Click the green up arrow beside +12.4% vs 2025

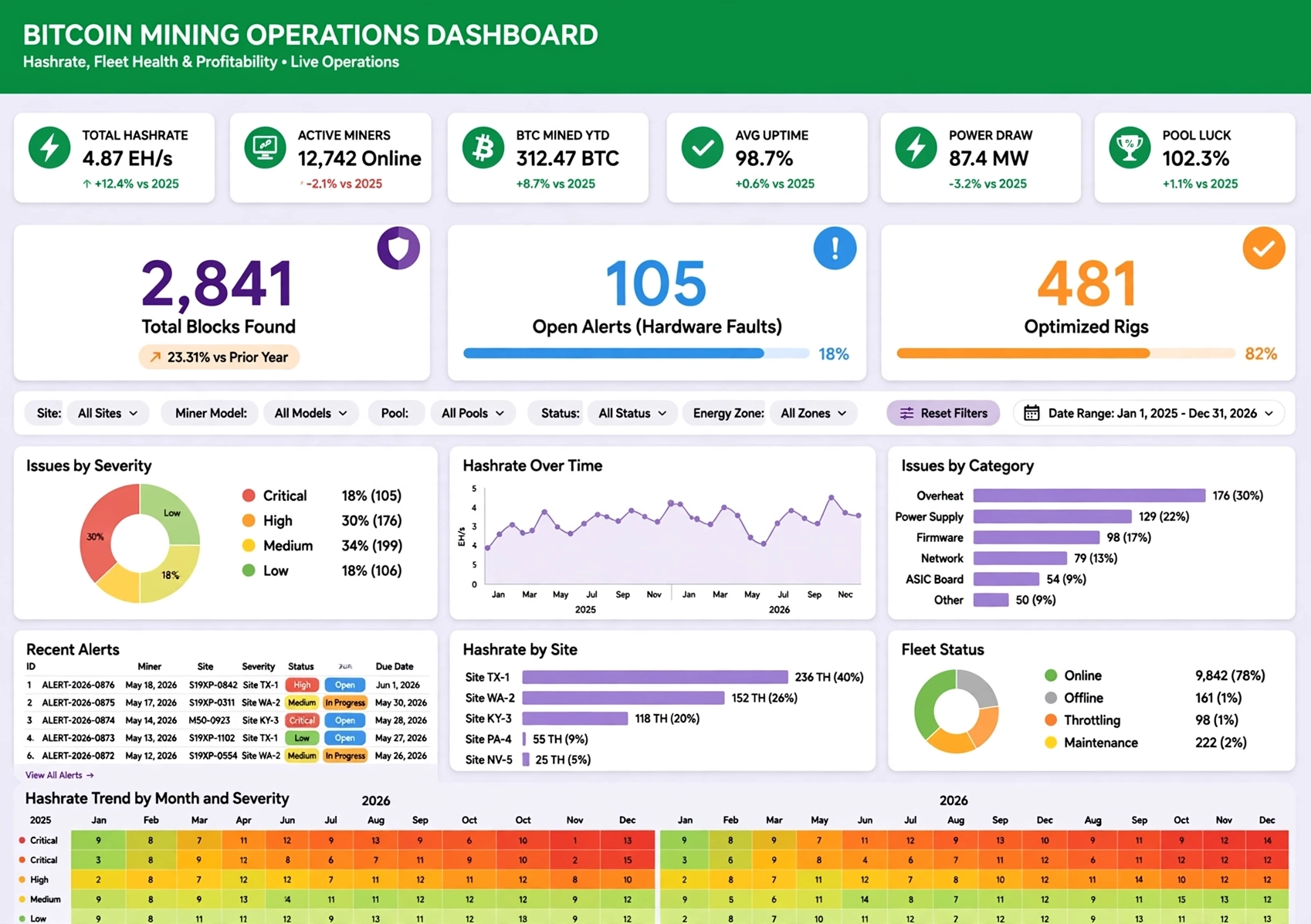pyautogui.click(x=87, y=184)
